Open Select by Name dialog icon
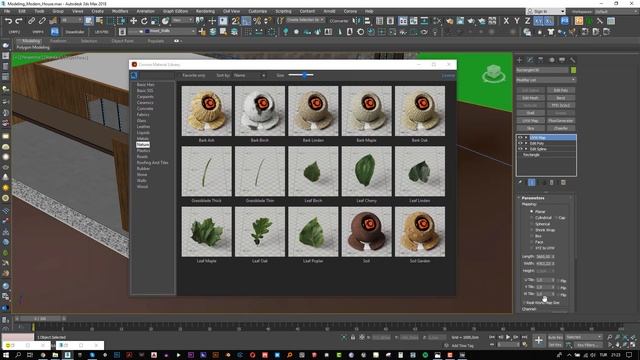The image size is (640, 360). click(x=99, y=21)
